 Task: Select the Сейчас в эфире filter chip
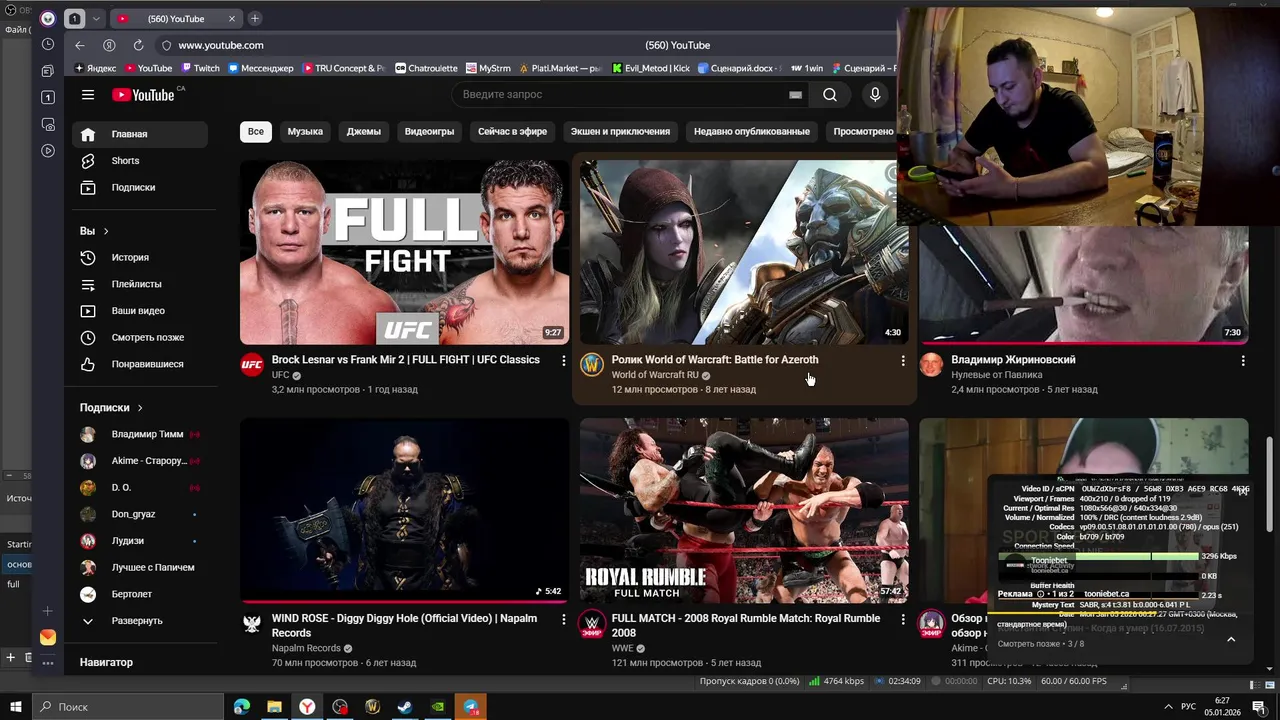click(512, 132)
